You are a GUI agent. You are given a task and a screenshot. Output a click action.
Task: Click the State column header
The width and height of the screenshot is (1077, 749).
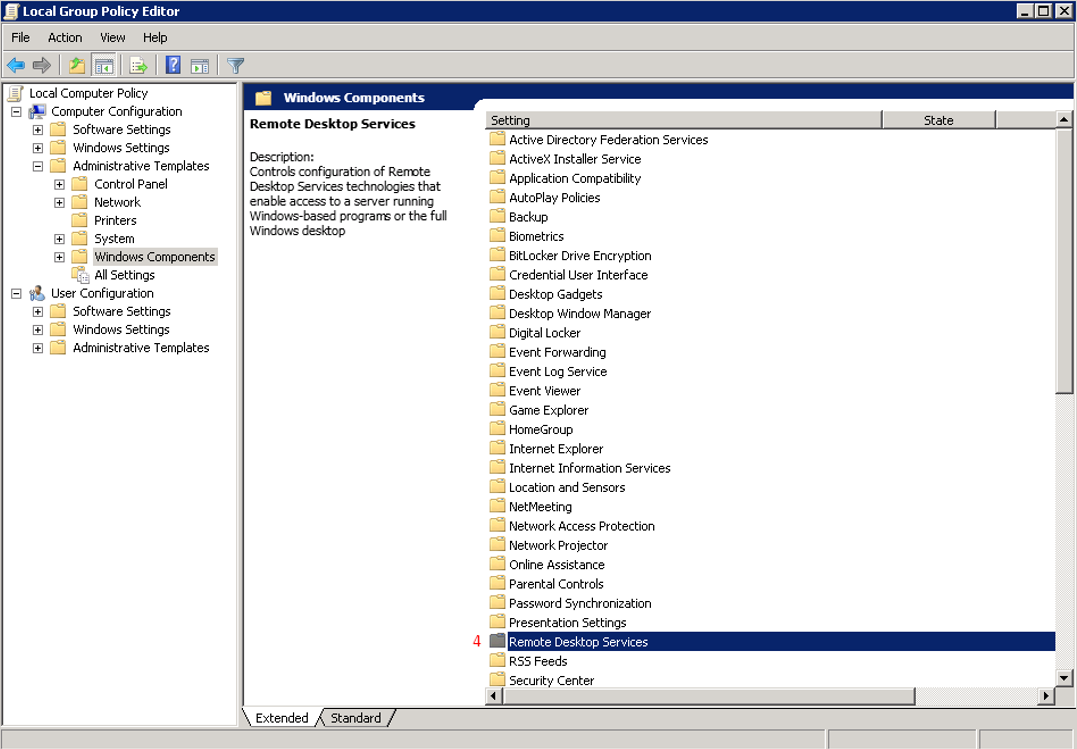coord(938,120)
